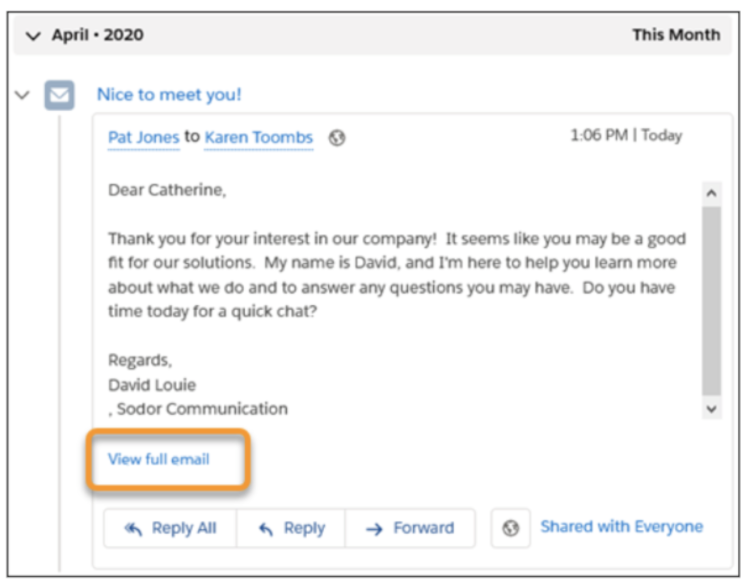Click the Forward button label

tap(424, 528)
